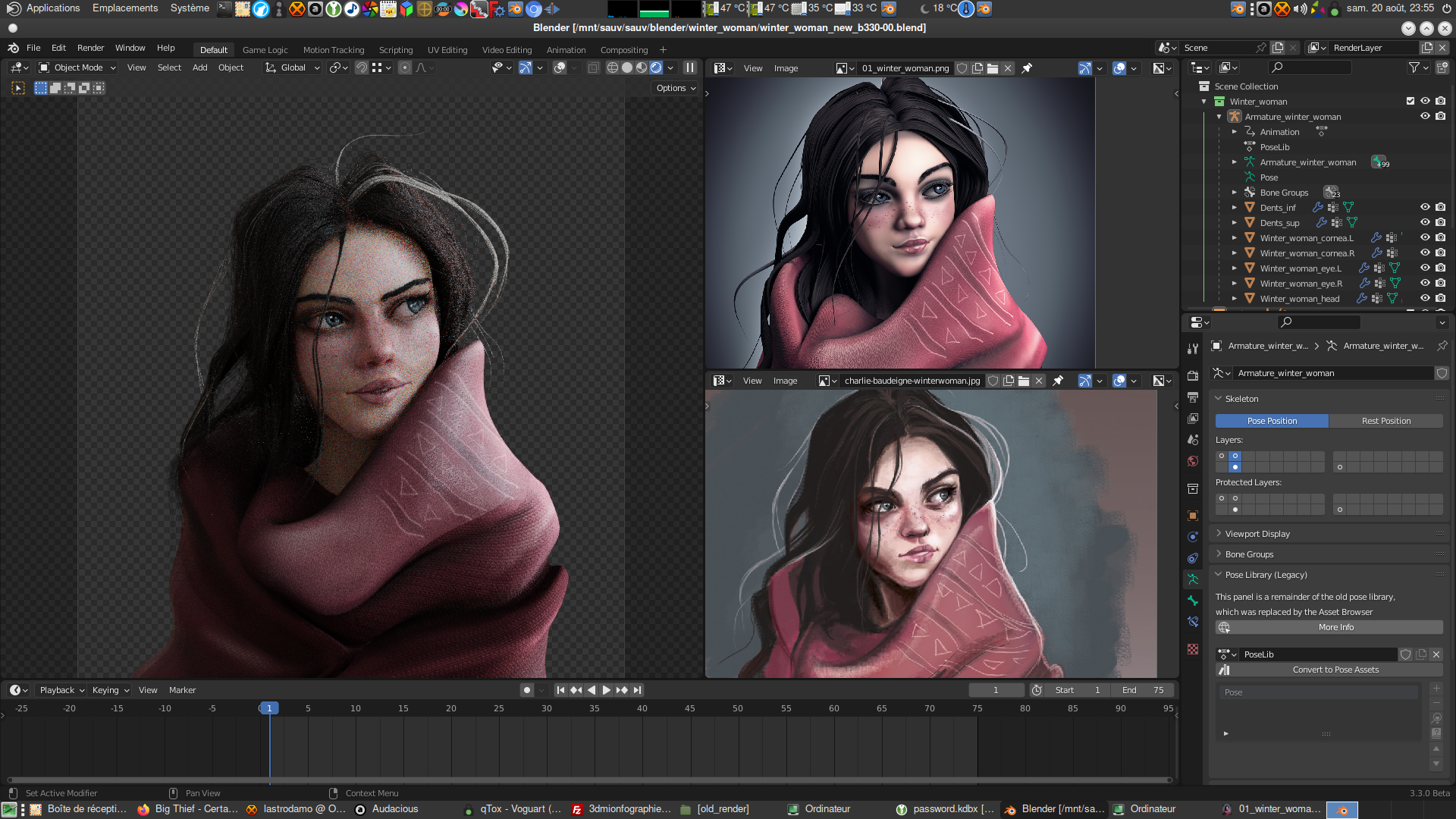
Task: Click the Pose Position button
Action: (x=1272, y=421)
